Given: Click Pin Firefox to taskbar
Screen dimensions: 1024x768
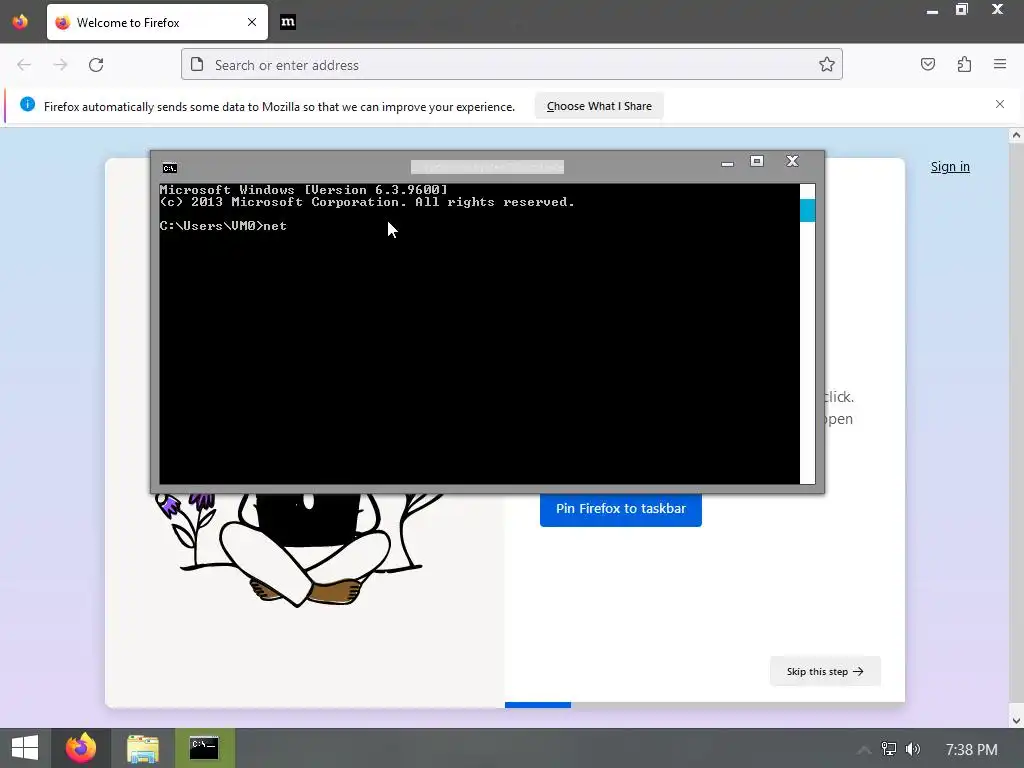Looking at the screenshot, I should [620, 508].
